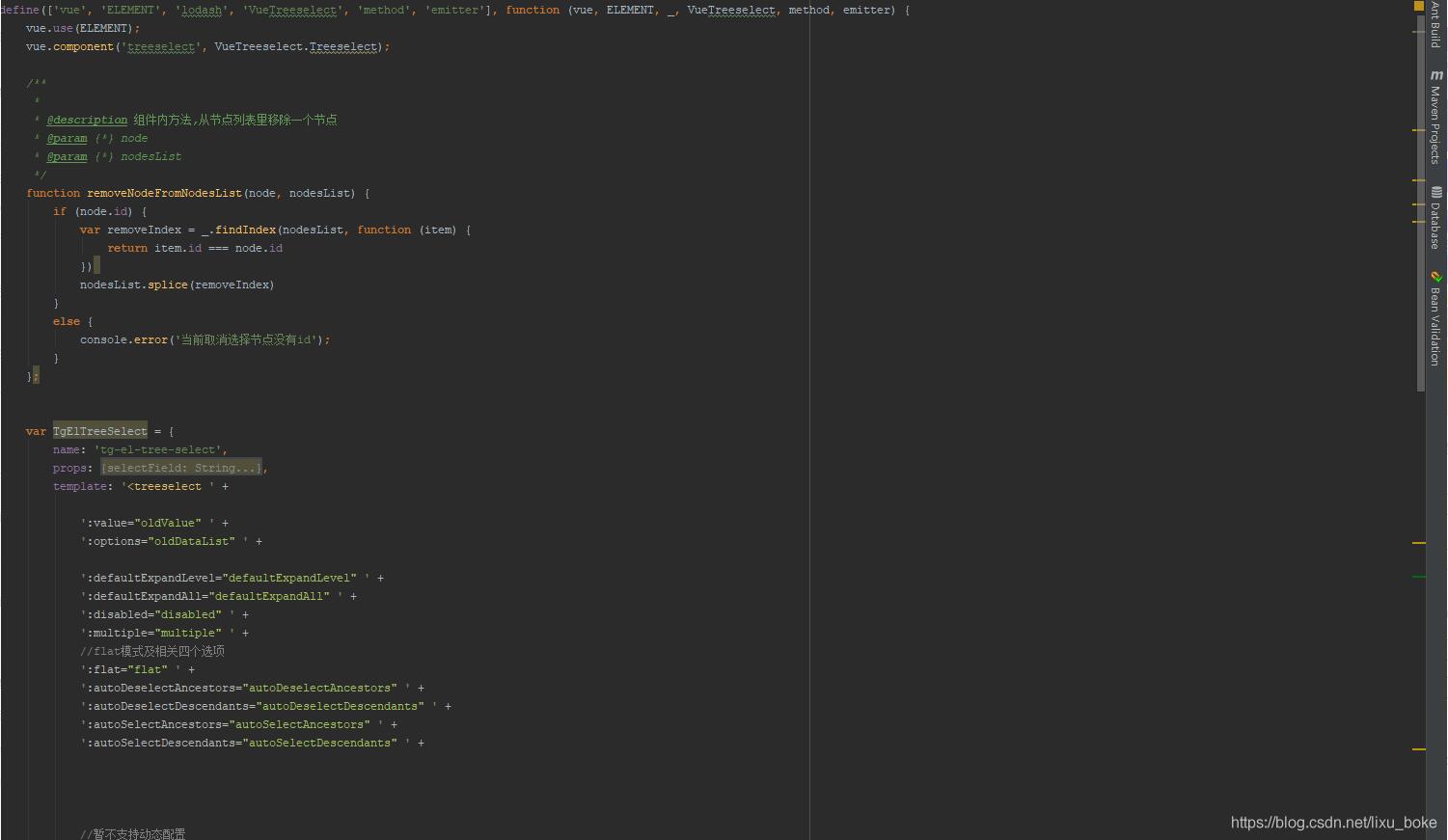Viewport: 1448px width, 840px height.
Task: Click the underlined 'lodash' module string
Action: click(x=202, y=10)
